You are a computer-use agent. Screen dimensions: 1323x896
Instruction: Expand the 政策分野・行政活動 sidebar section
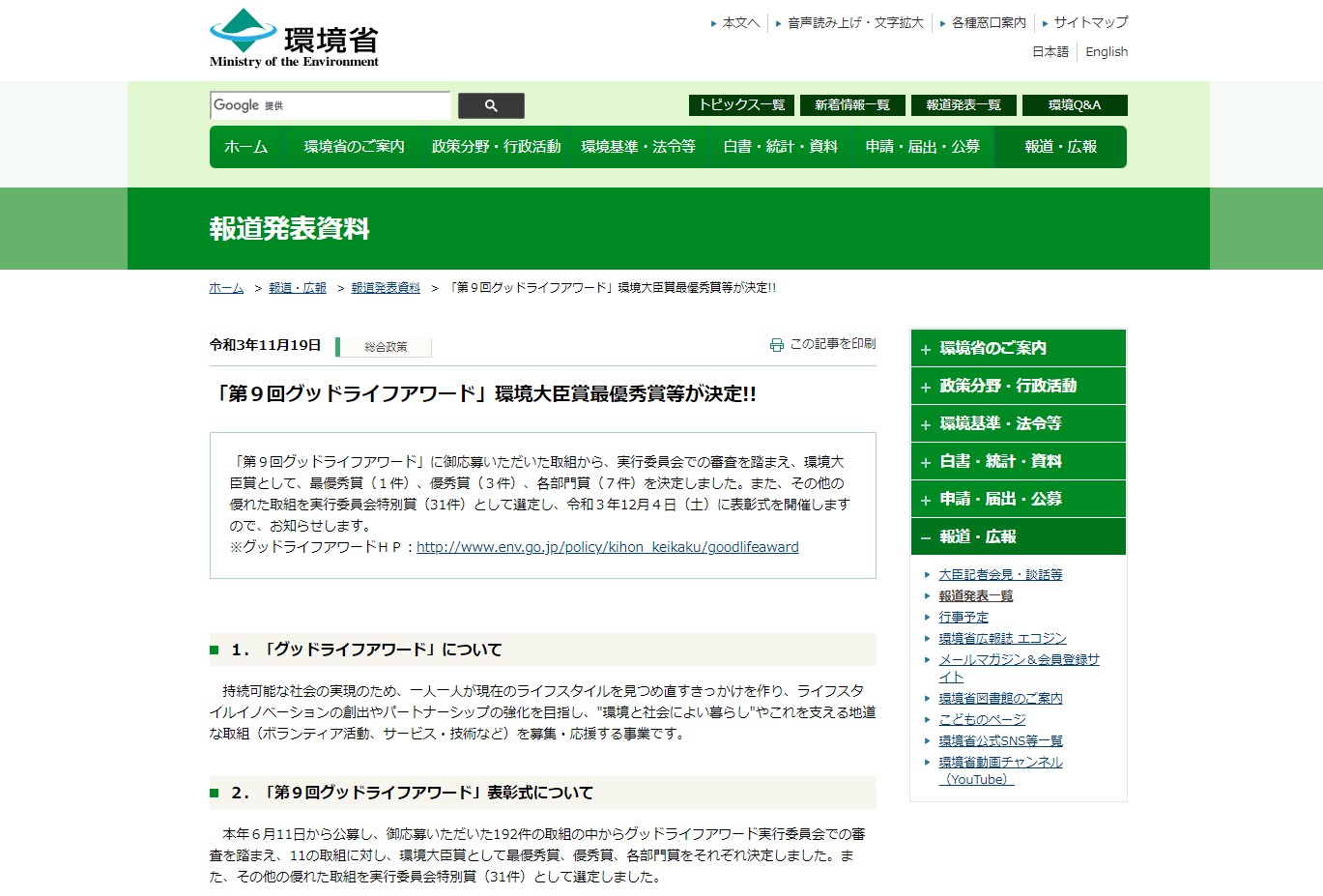1018,386
